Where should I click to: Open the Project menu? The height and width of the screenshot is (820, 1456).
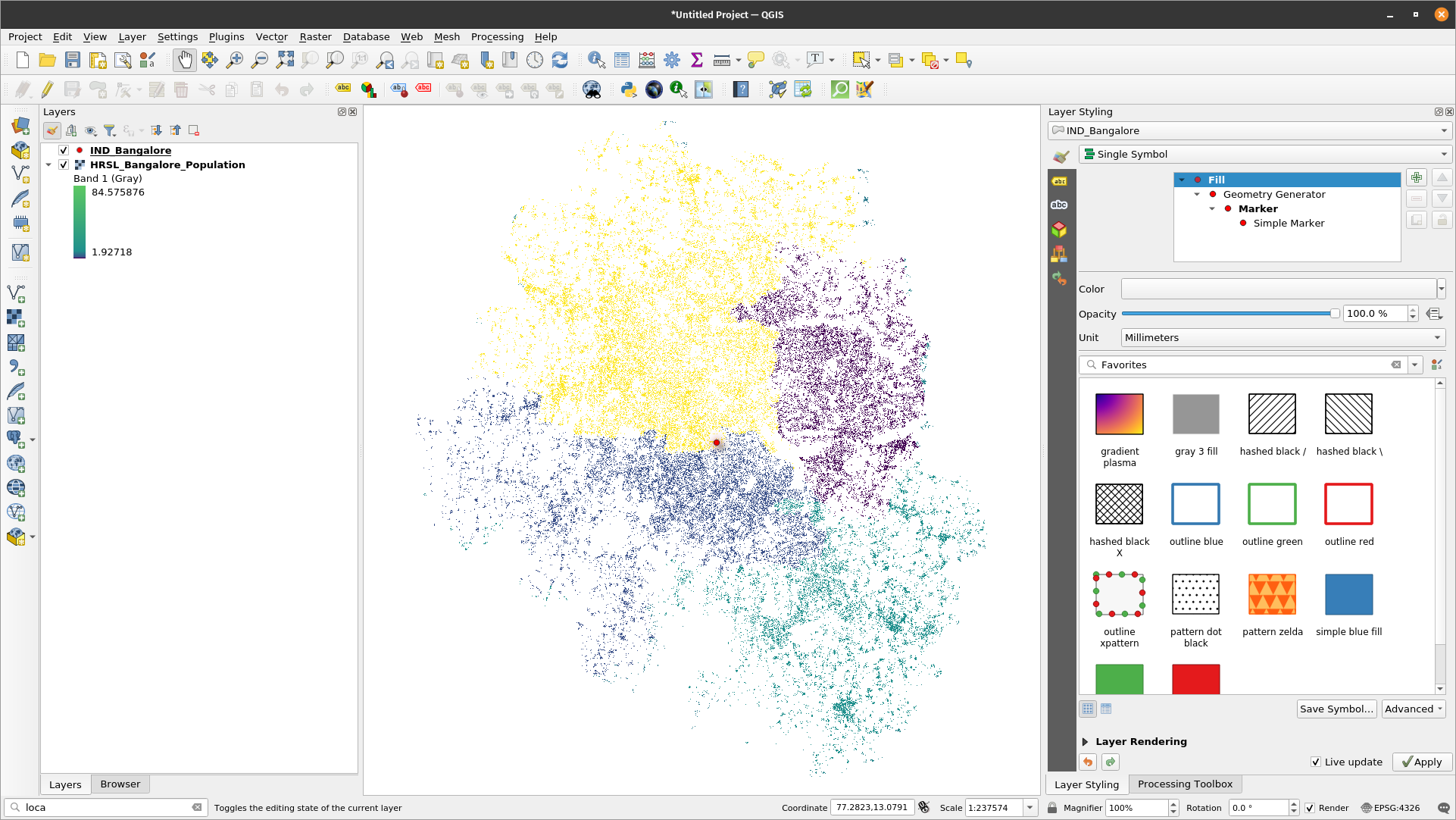25,36
